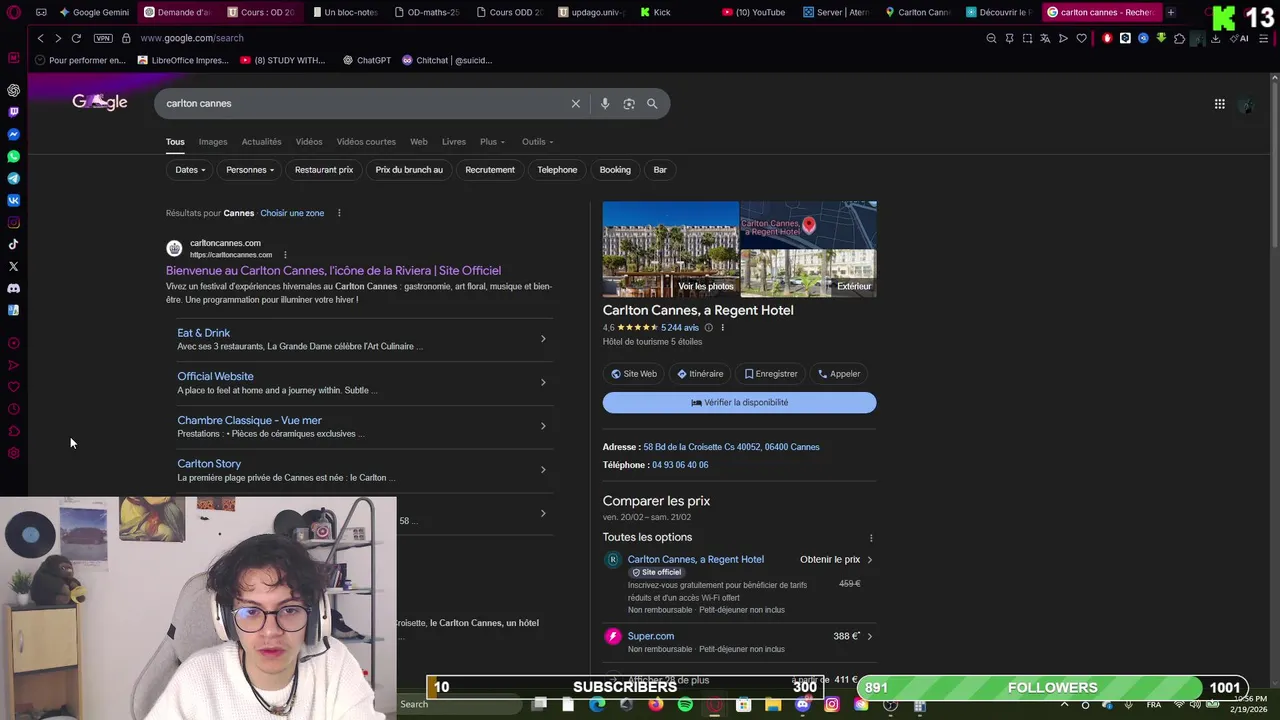
Task: Take a snapshot with the capture icon
Action: click(1027, 38)
